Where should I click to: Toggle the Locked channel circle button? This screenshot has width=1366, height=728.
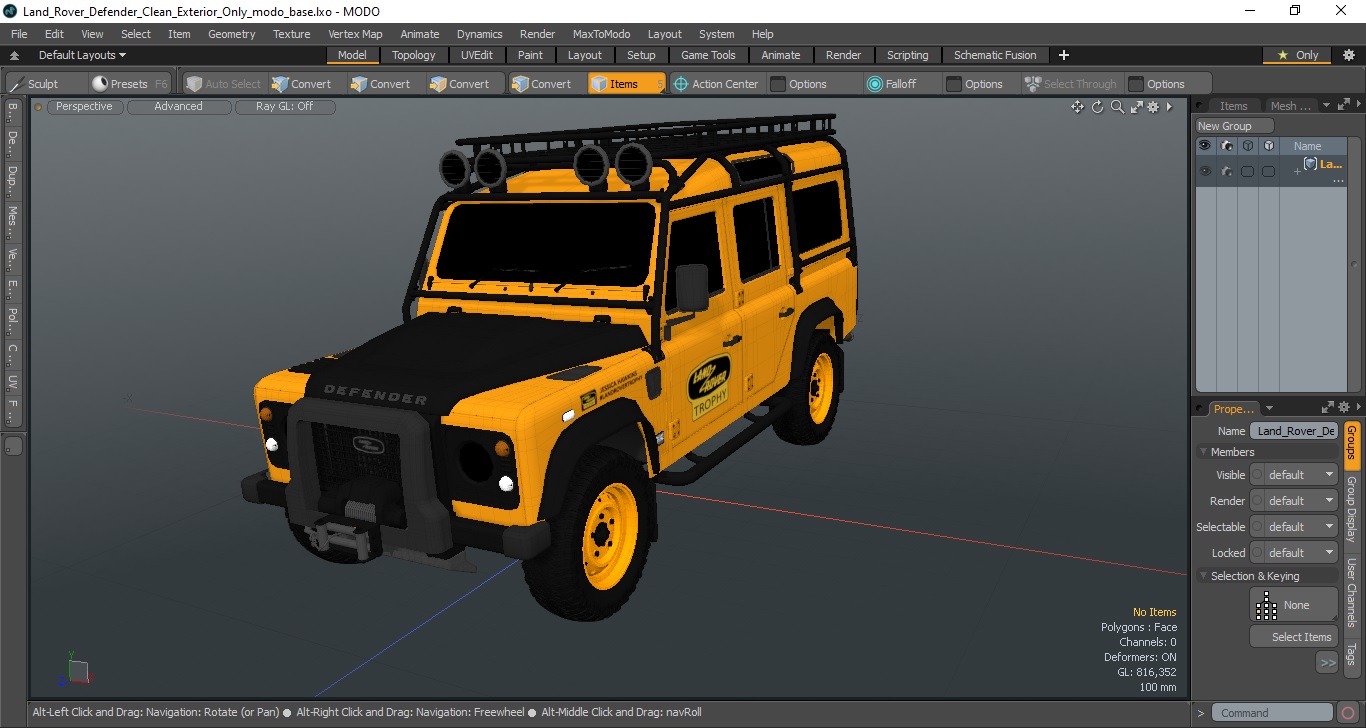(1258, 553)
